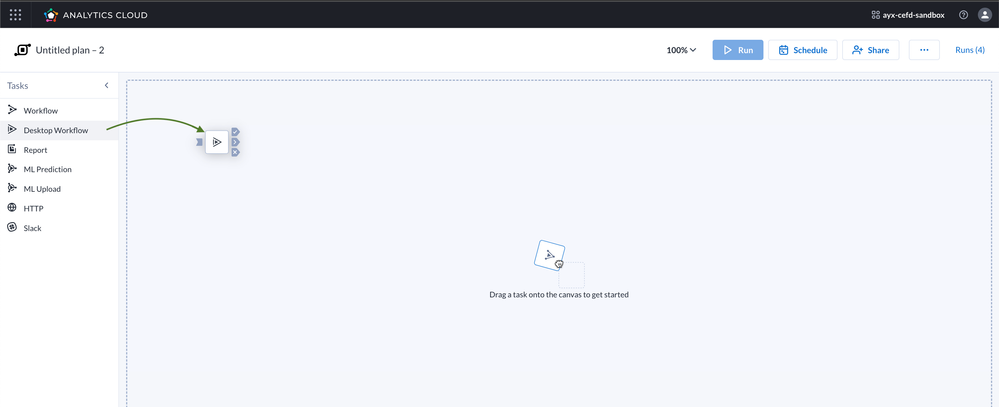Image resolution: width=999 pixels, height=407 pixels.
Task: Click the plan icon beside Untitled plan
Action: click(x=22, y=50)
